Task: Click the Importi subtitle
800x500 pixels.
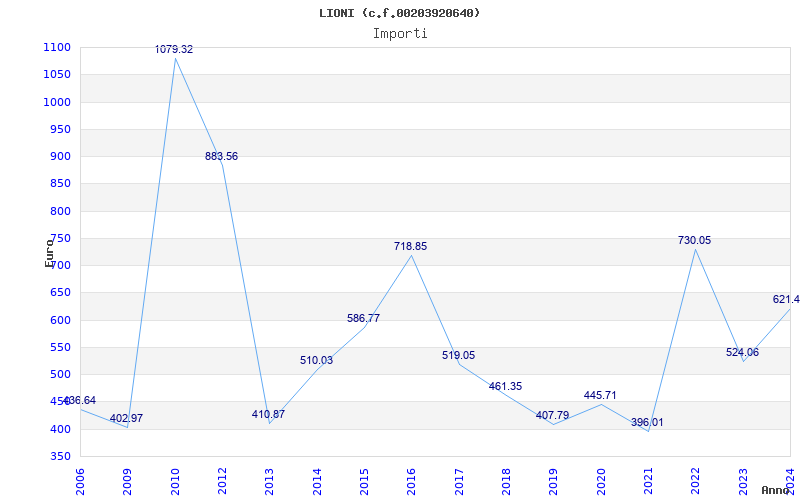Action: point(400,34)
